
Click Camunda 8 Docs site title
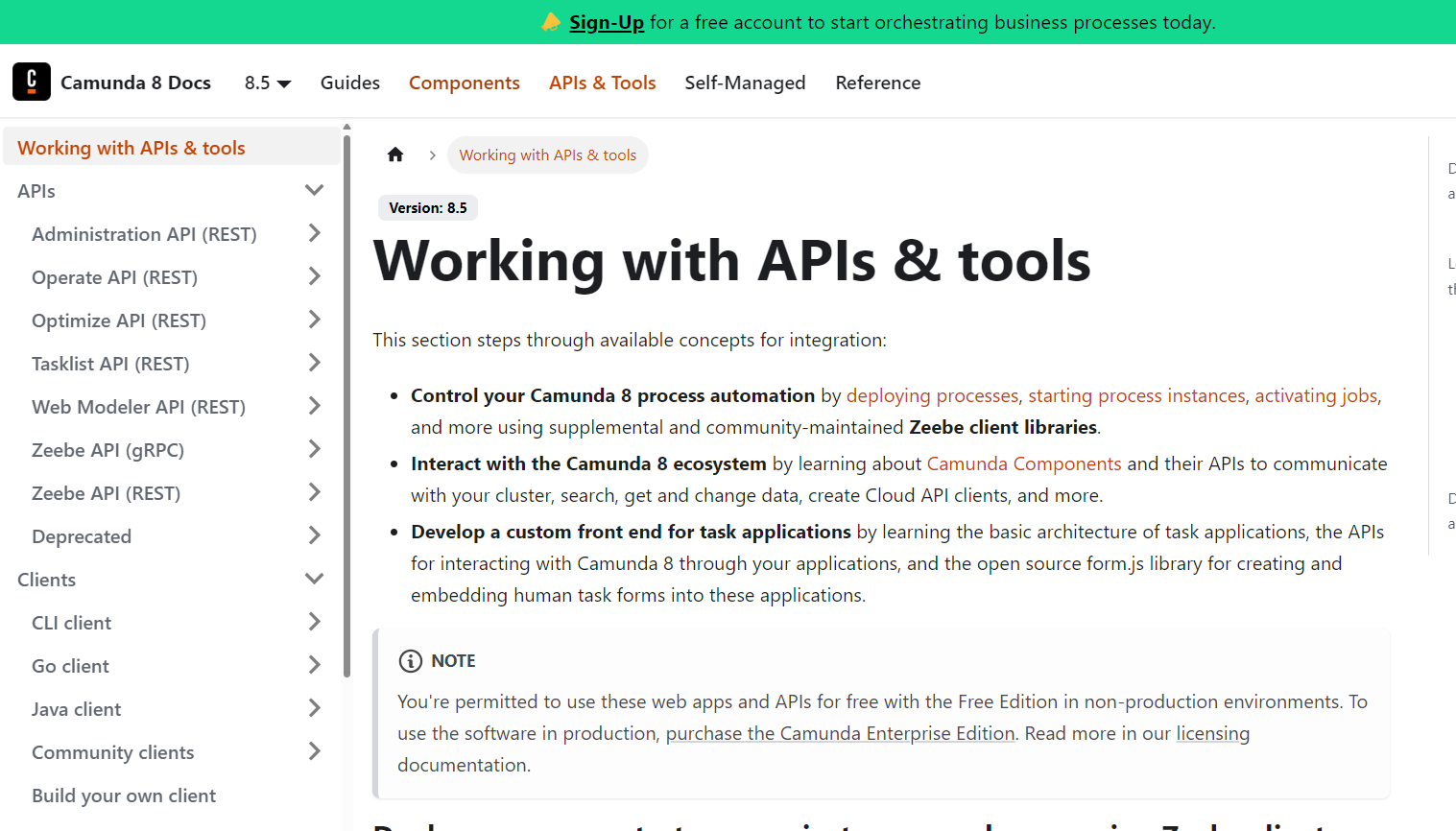click(135, 83)
